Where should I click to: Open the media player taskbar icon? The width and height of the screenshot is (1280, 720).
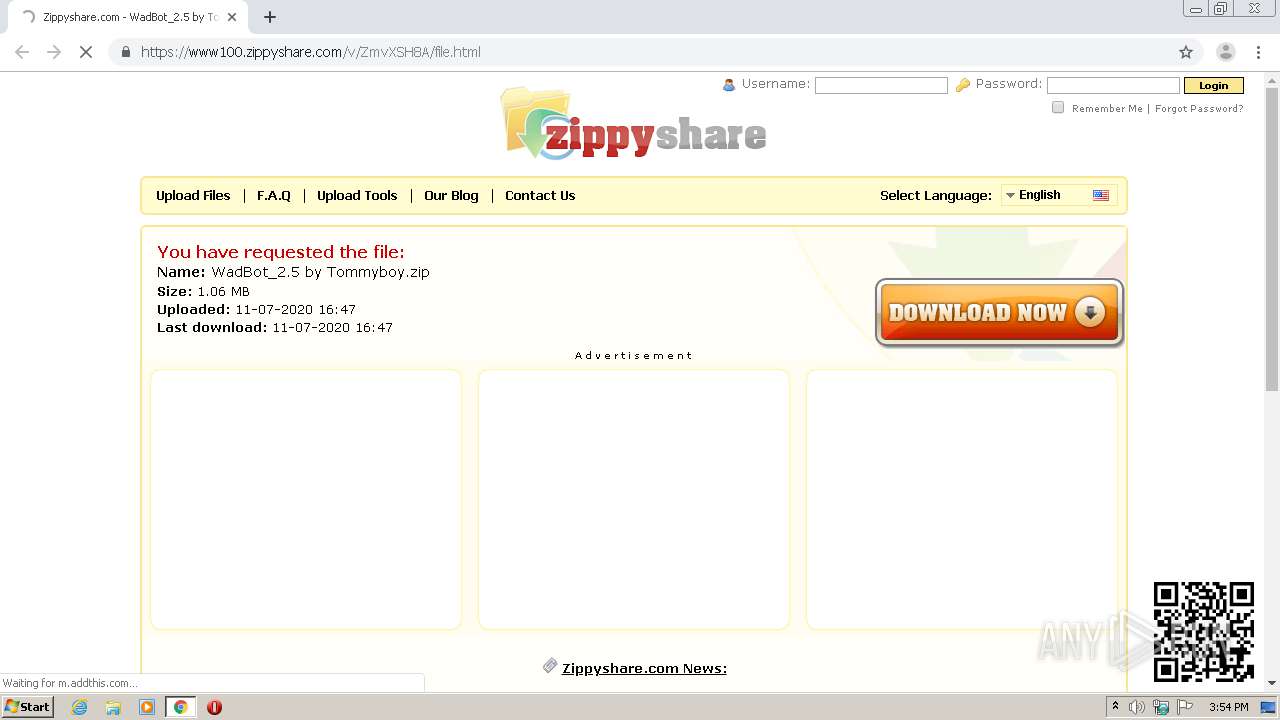pos(147,707)
